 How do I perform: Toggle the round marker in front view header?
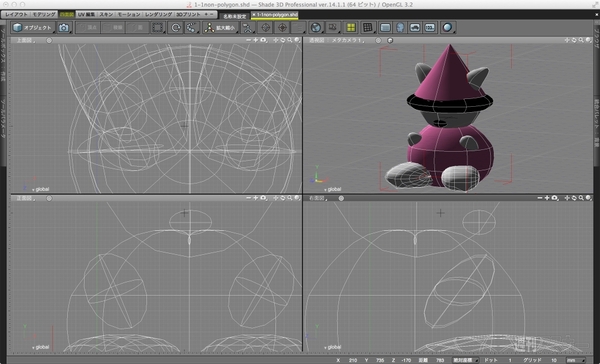click(49, 199)
